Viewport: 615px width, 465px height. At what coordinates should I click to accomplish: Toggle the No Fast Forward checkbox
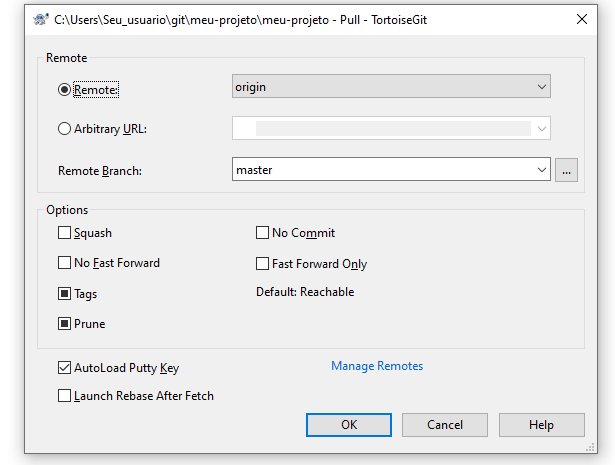(64, 263)
